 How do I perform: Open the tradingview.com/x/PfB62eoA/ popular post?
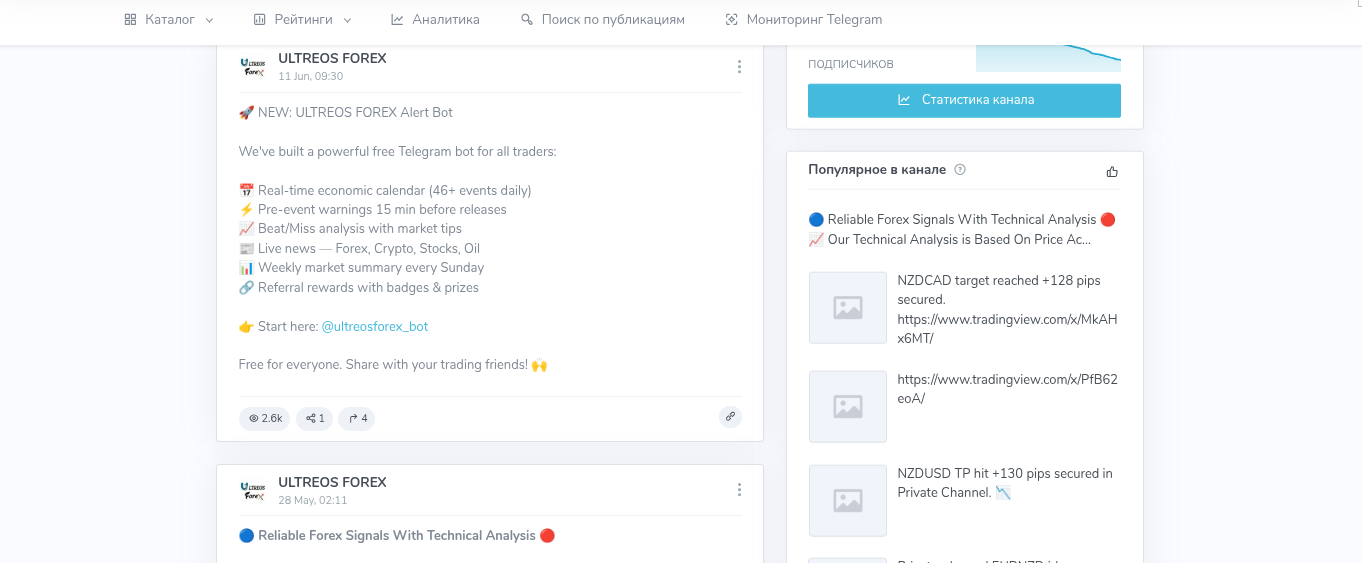point(1008,389)
